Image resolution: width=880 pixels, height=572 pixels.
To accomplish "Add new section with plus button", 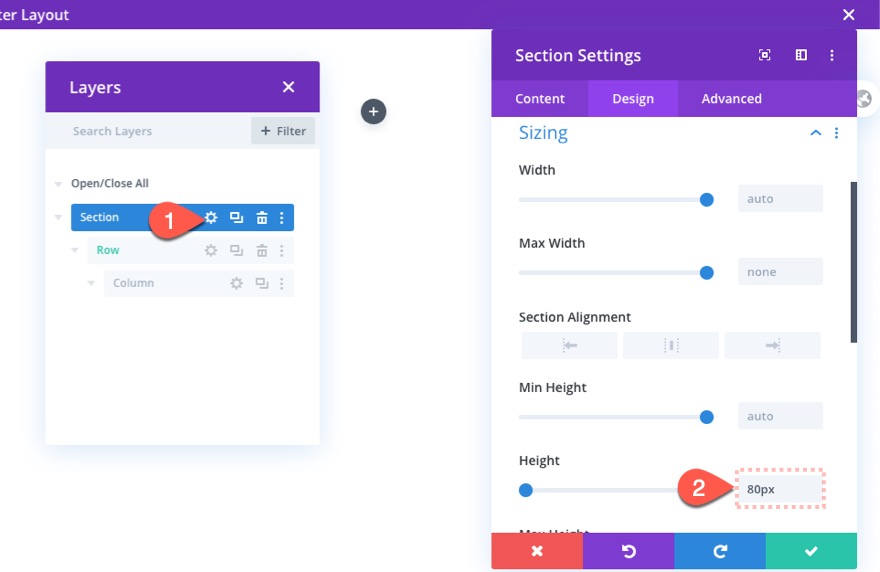I will coord(373,111).
